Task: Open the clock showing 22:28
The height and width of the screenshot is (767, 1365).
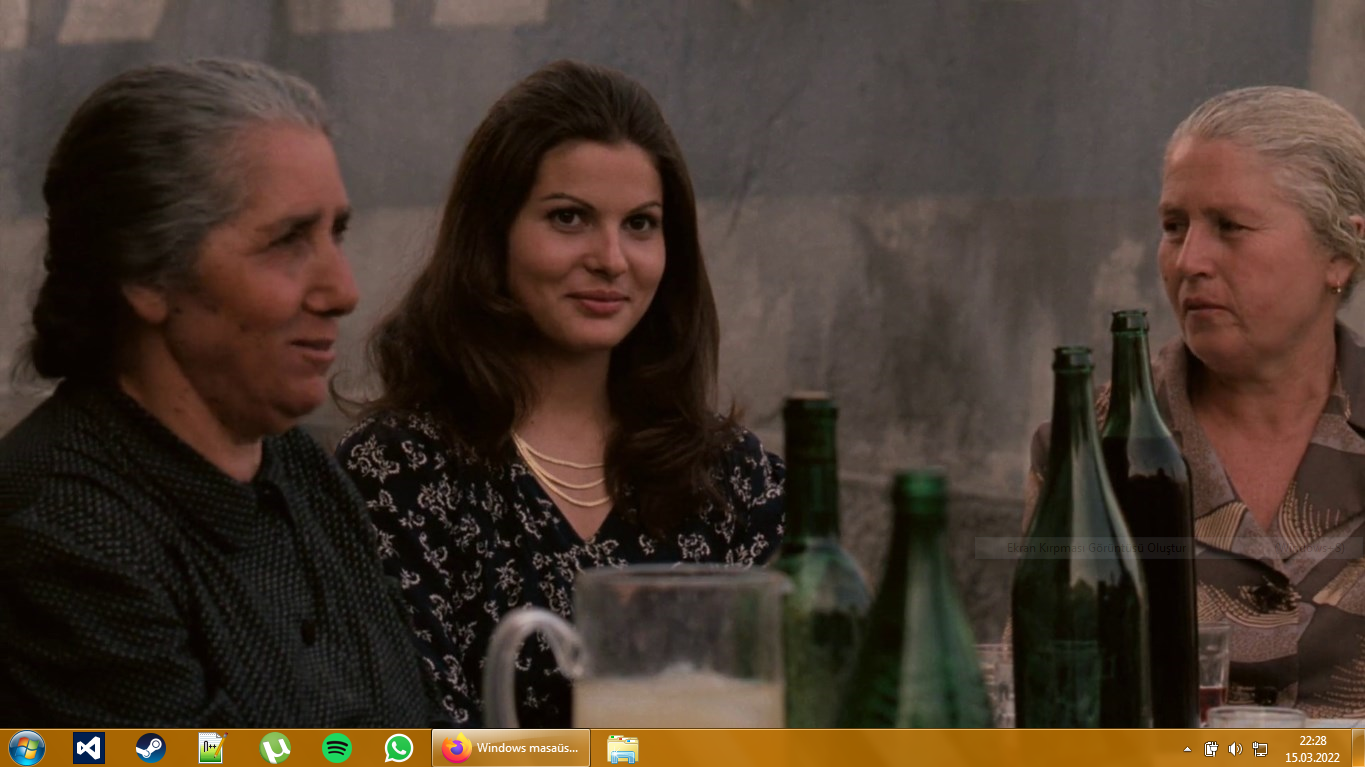Action: (x=1312, y=749)
